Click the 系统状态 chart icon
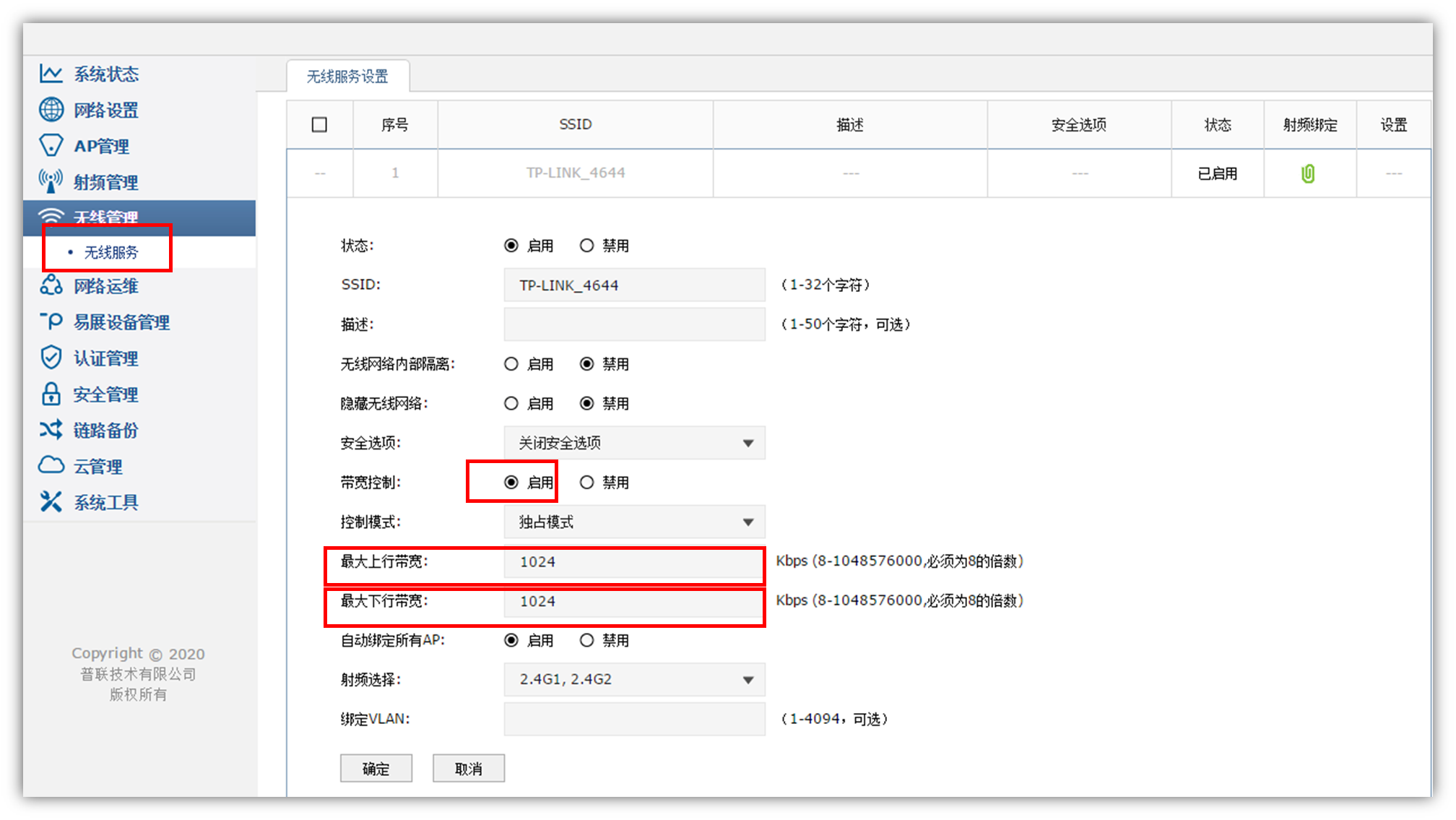Screen dimensions: 1456x820 pyautogui.click(x=51, y=74)
